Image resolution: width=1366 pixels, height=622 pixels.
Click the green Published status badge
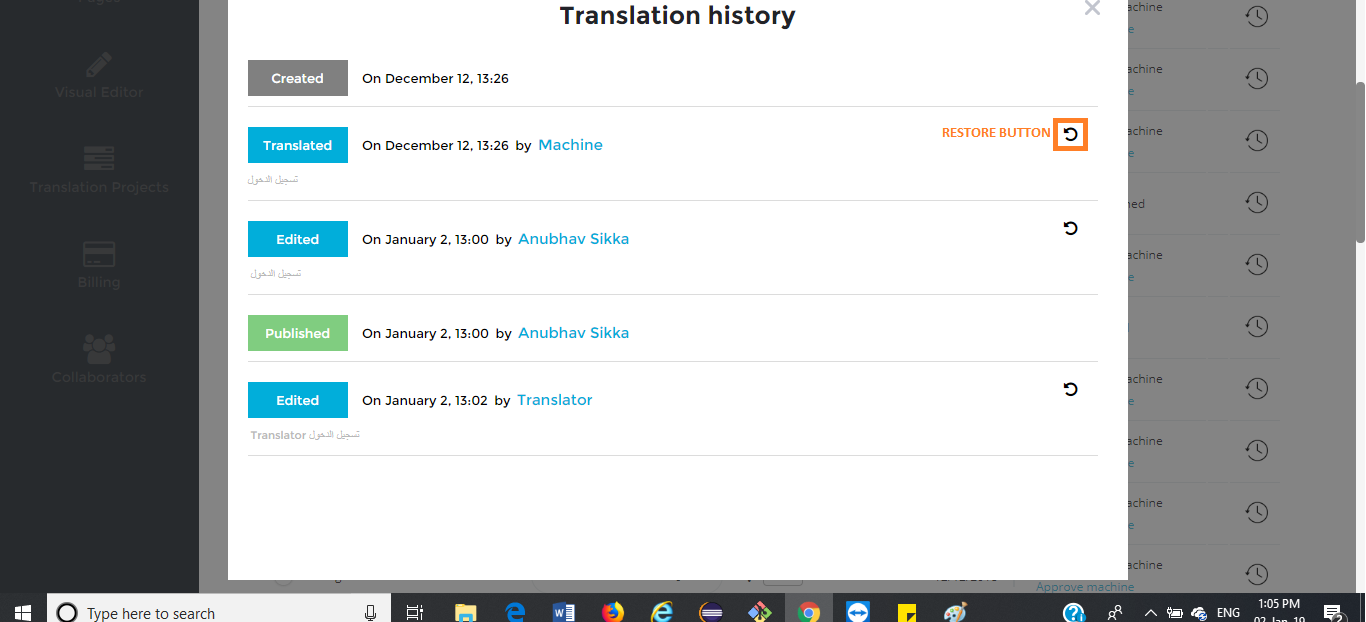pyautogui.click(x=297, y=333)
